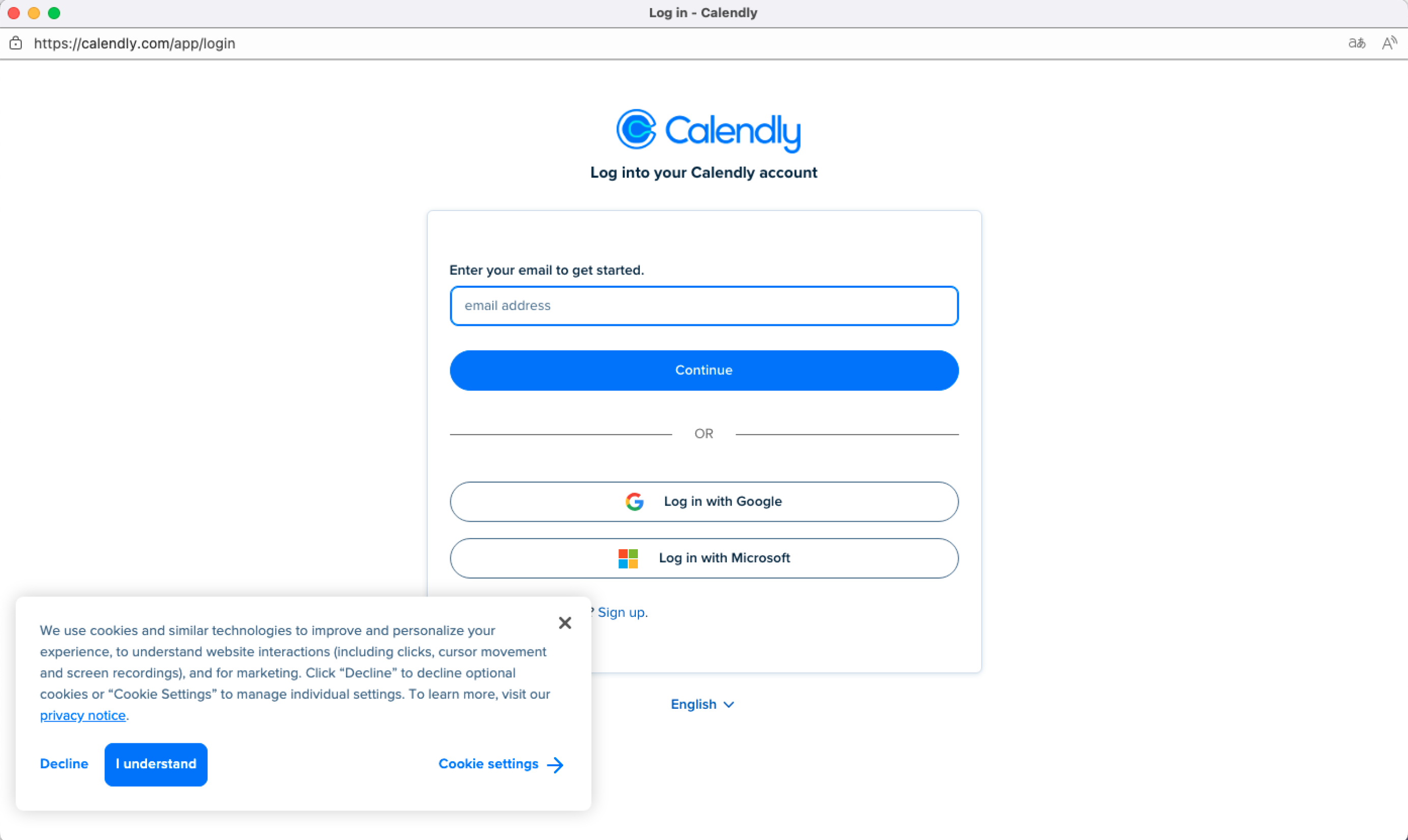
Task: Open the translate page icon
Action: [1357, 43]
